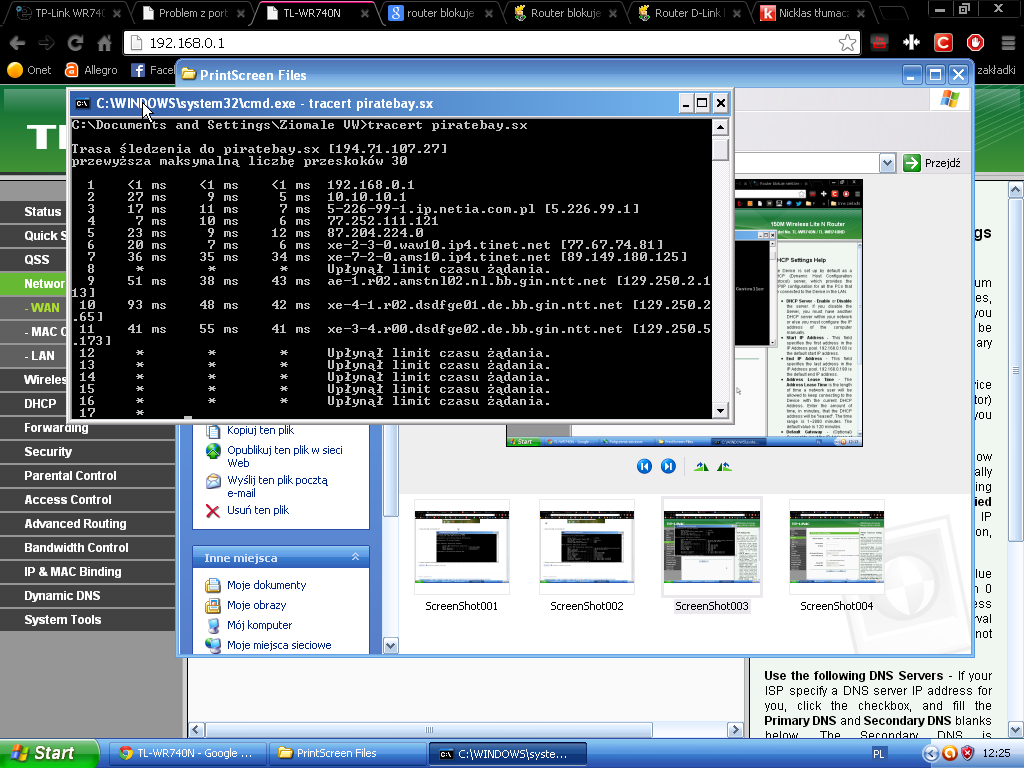Bookmark the page with the star icon
Screen dimensions: 1024x768
point(846,43)
